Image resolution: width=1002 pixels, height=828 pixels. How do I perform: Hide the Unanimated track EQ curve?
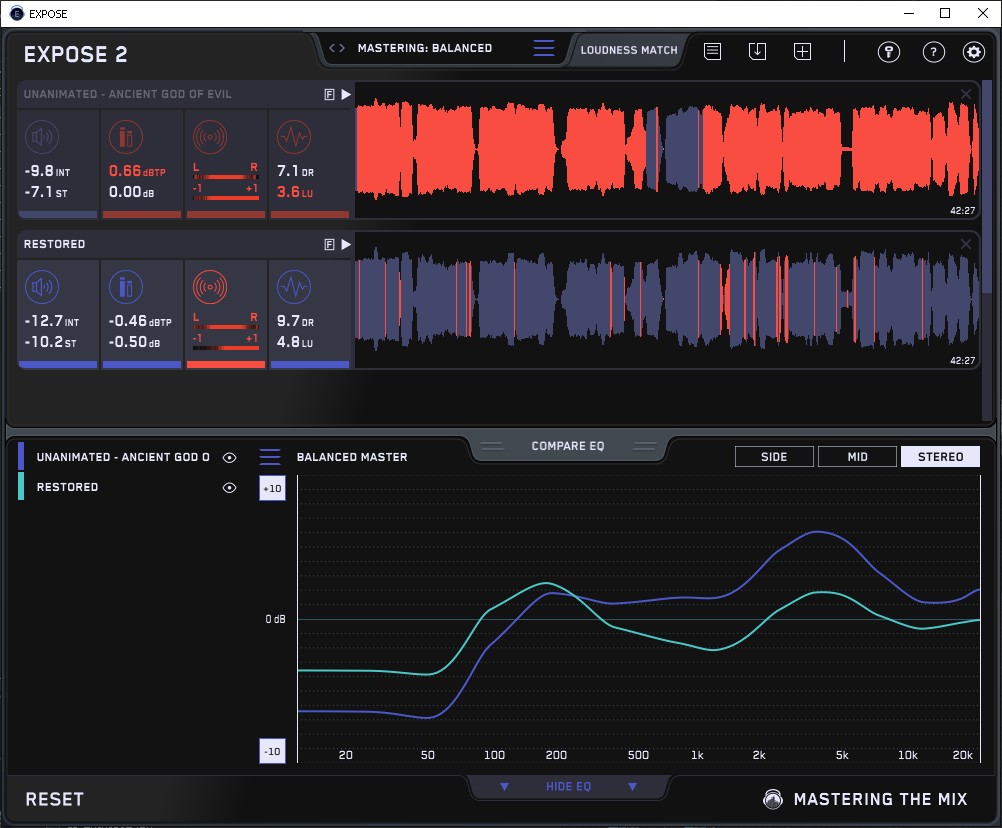click(x=230, y=457)
